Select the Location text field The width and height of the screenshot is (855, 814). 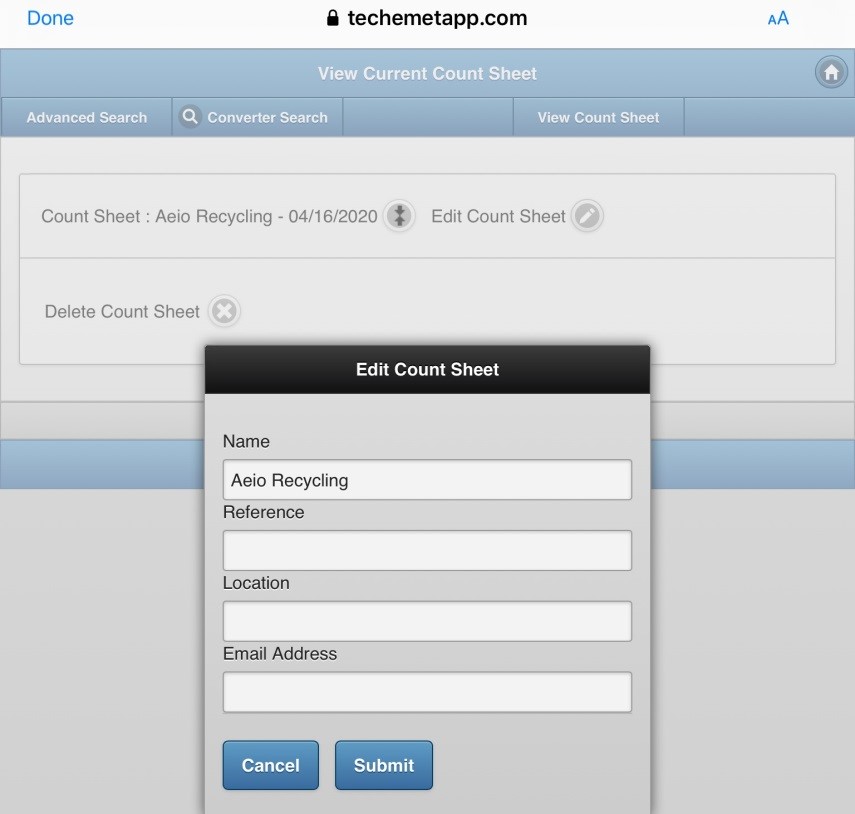427,621
